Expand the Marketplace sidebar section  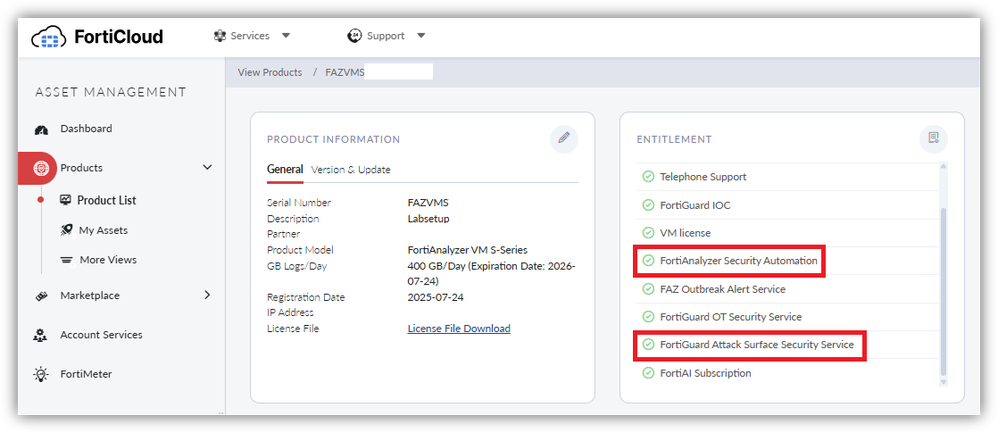(x=207, y=295)
